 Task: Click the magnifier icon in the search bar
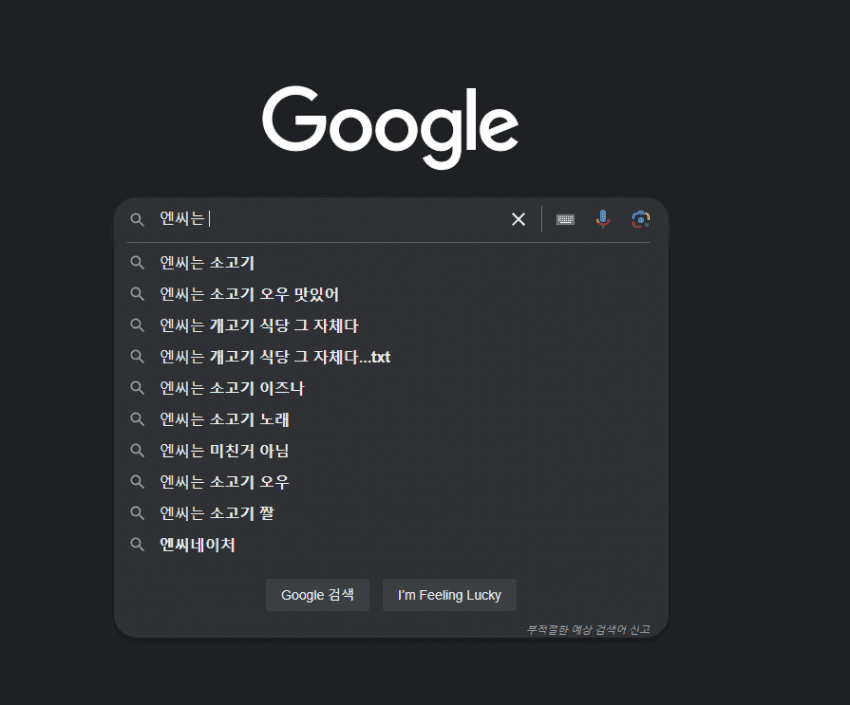pyautogui.click(x=138, y=219)
